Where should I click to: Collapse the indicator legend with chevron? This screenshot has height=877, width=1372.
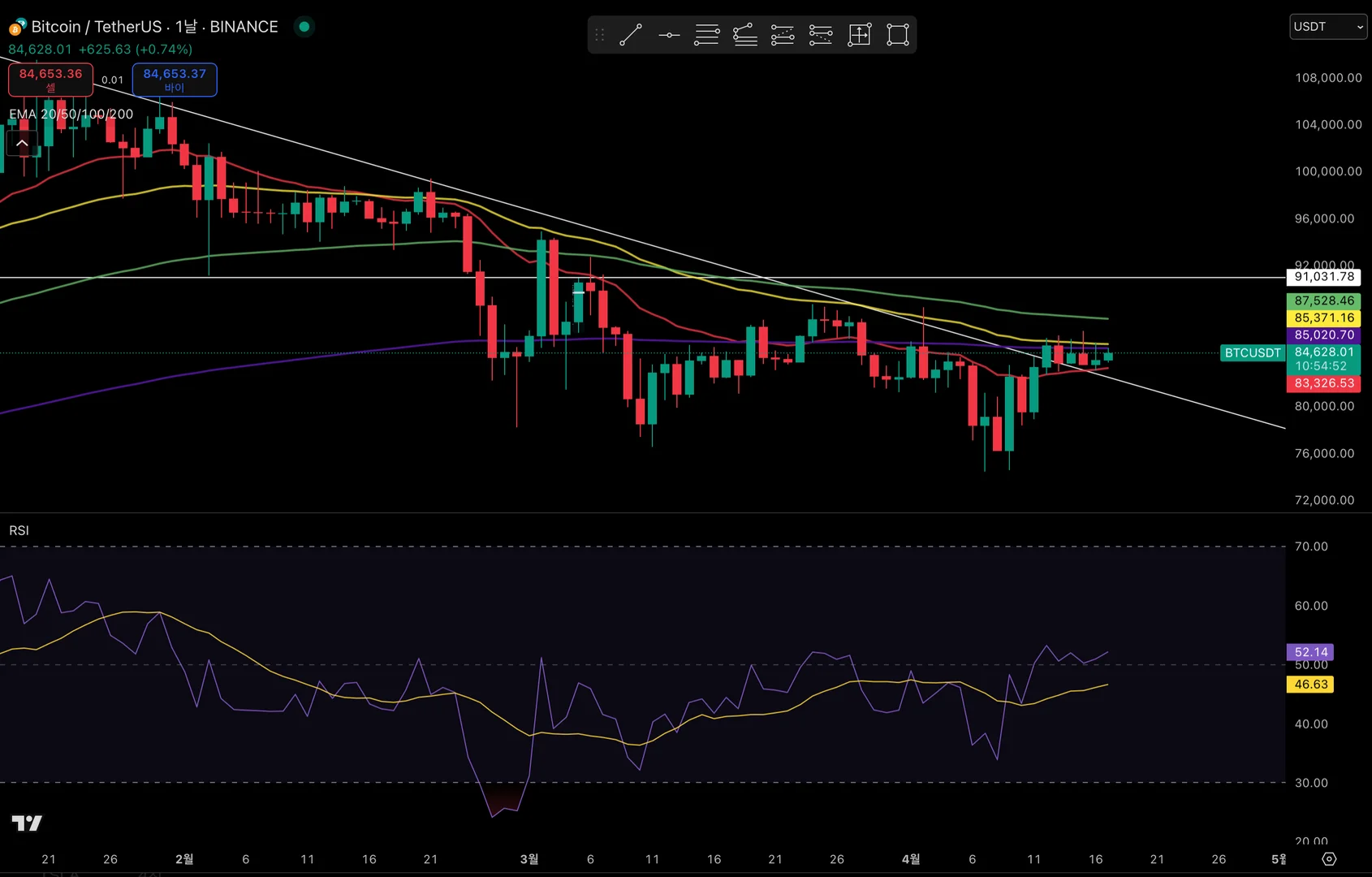tap(22, 143)
